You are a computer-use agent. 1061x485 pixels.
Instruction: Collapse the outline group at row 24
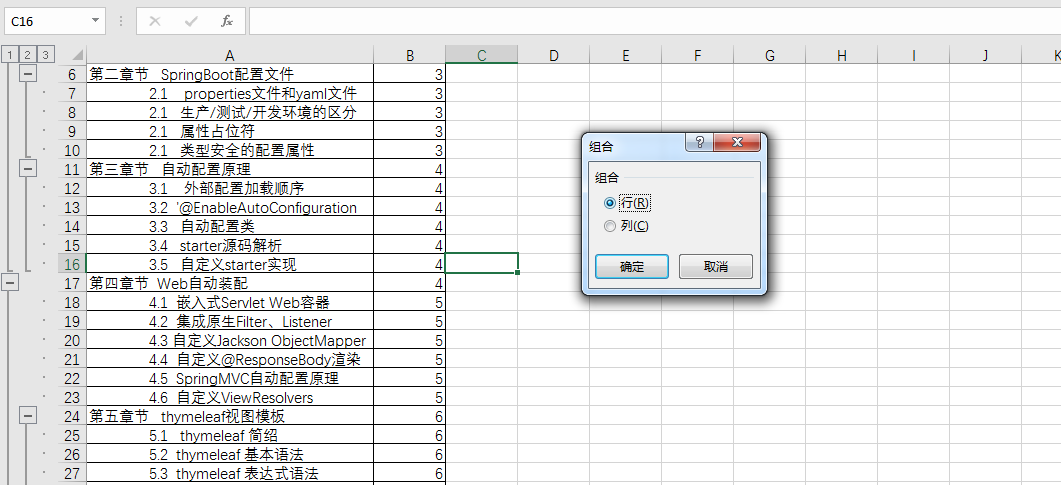pyautogui.click(x=28, y=414)
